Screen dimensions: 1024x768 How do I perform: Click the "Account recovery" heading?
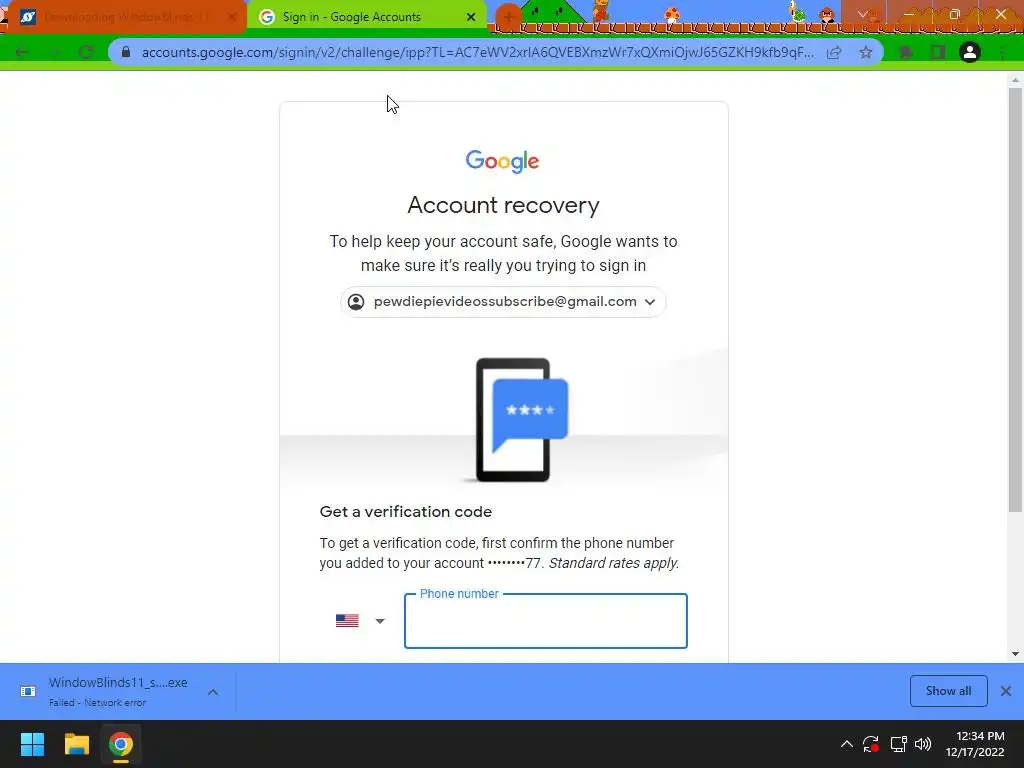click(x=503, y=206)
